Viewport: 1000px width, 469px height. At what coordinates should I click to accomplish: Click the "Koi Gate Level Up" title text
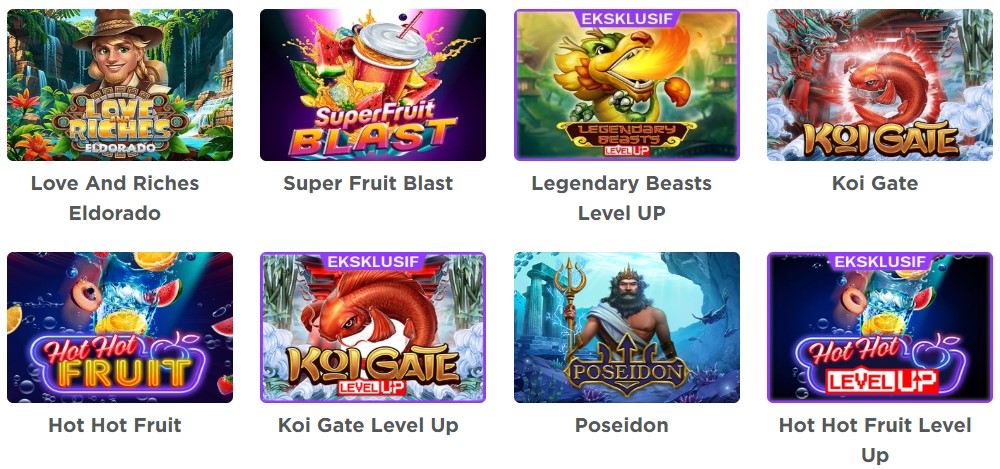coord(368,426)
